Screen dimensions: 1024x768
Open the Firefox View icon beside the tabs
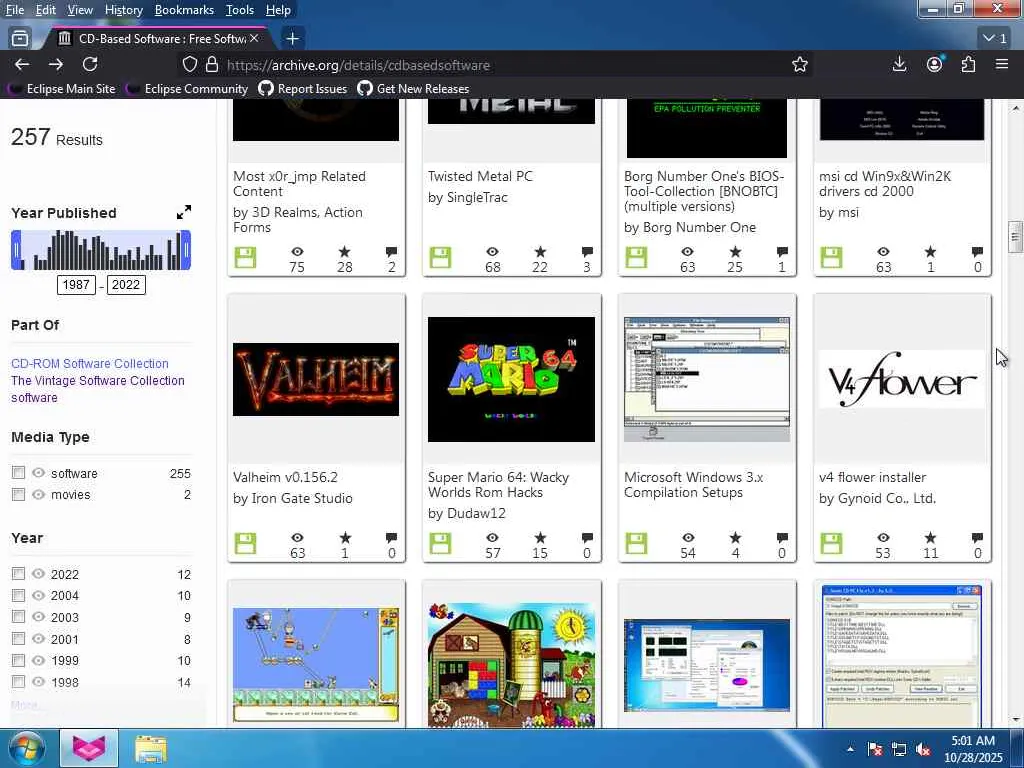click(x=20, y=39)
